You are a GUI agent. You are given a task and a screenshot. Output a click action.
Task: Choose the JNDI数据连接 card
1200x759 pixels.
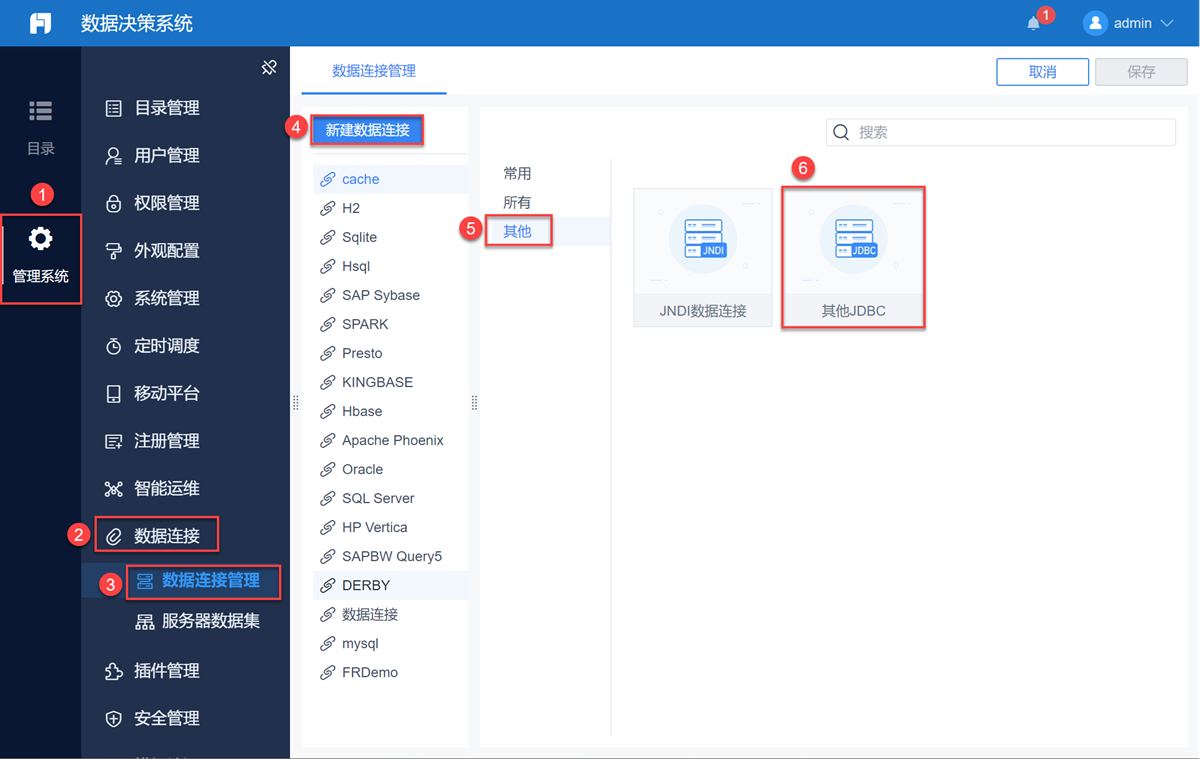(x=703, y=257)
